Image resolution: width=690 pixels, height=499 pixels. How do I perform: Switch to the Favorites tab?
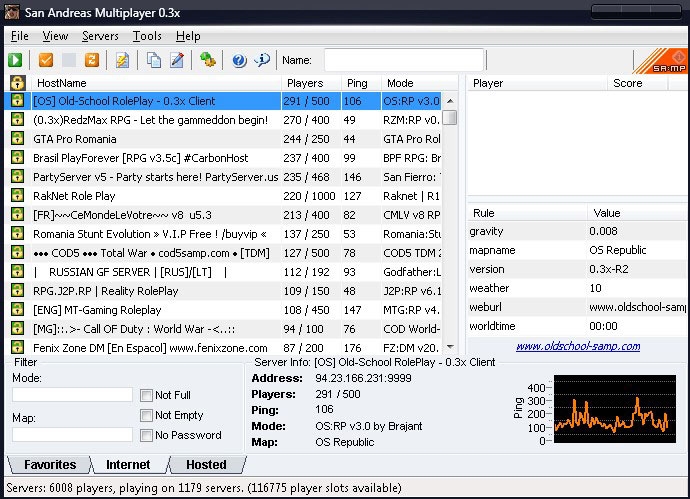coord(49,464)
